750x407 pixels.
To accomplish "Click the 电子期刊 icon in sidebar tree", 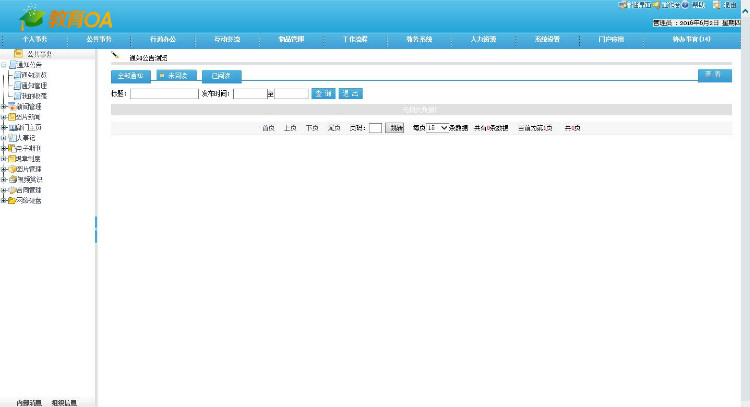I will (x=12, y=148).
